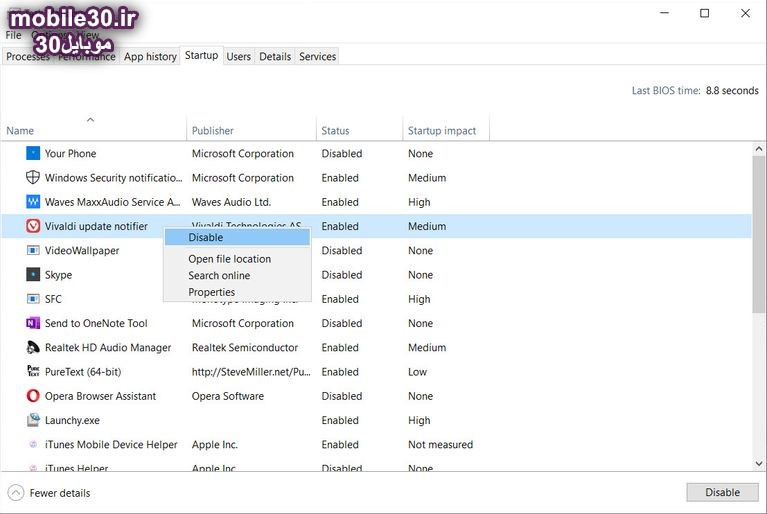Open Properties from the context menu
The width and height of the screenshot is (767, 514).
point(211,293)
